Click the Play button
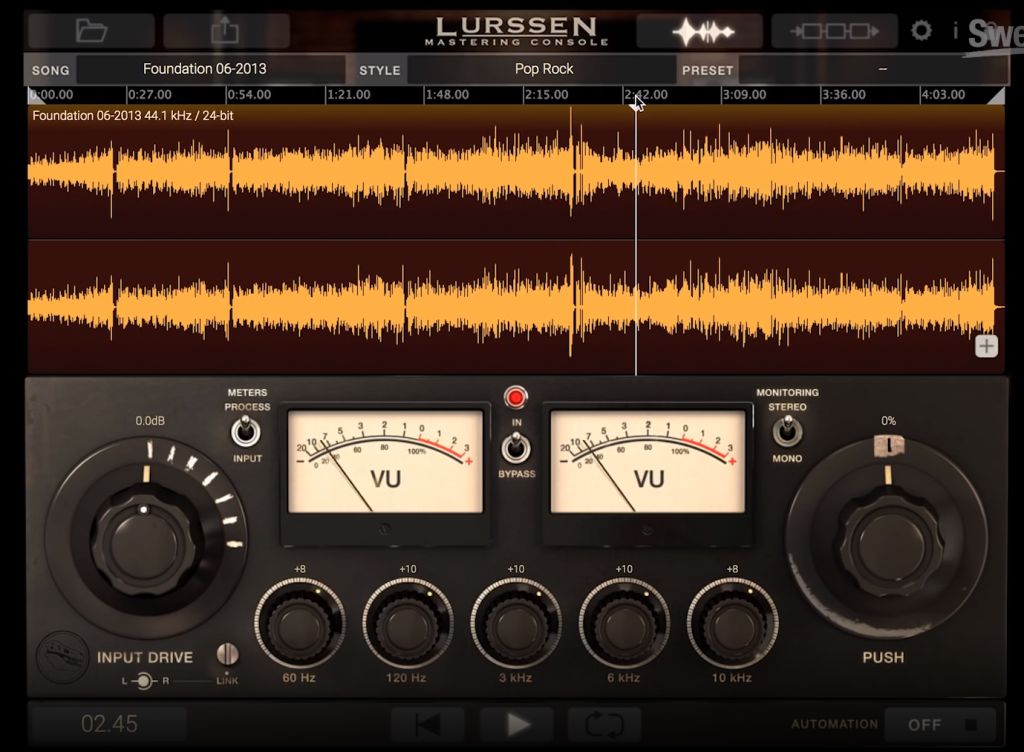Viewport: 1024px width, 752px height. click(517, 725)
